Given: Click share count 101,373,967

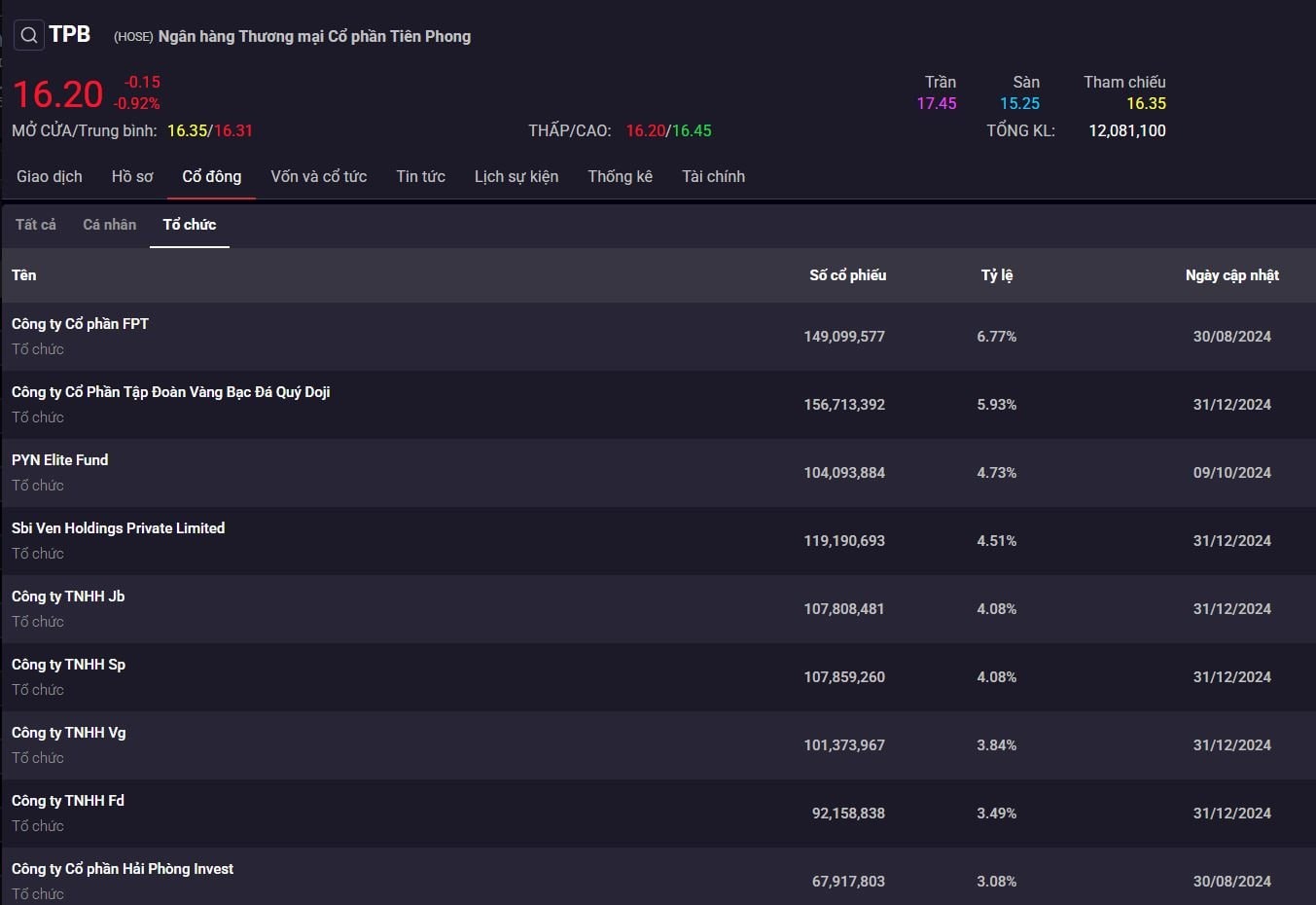Looking at the screenshot, I should pos(844,745).
